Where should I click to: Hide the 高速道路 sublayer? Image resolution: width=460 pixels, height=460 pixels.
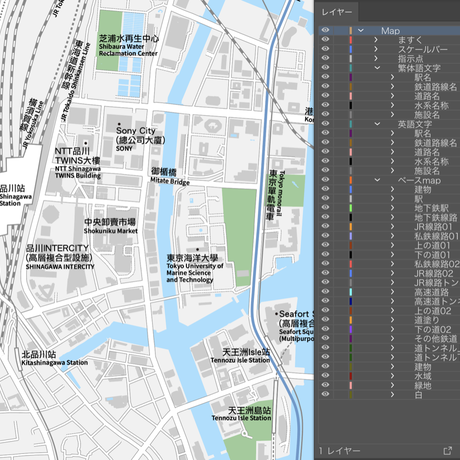[325, 292]
